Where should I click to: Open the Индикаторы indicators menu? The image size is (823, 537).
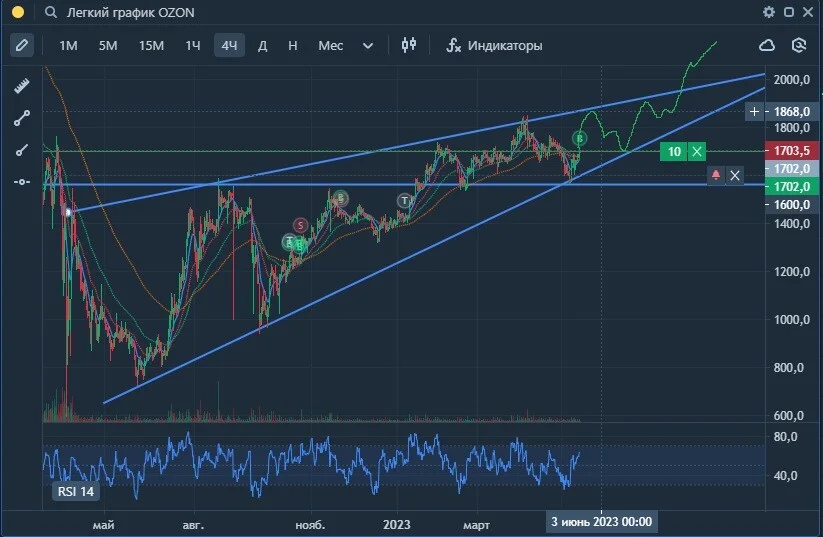click(494, 46)
